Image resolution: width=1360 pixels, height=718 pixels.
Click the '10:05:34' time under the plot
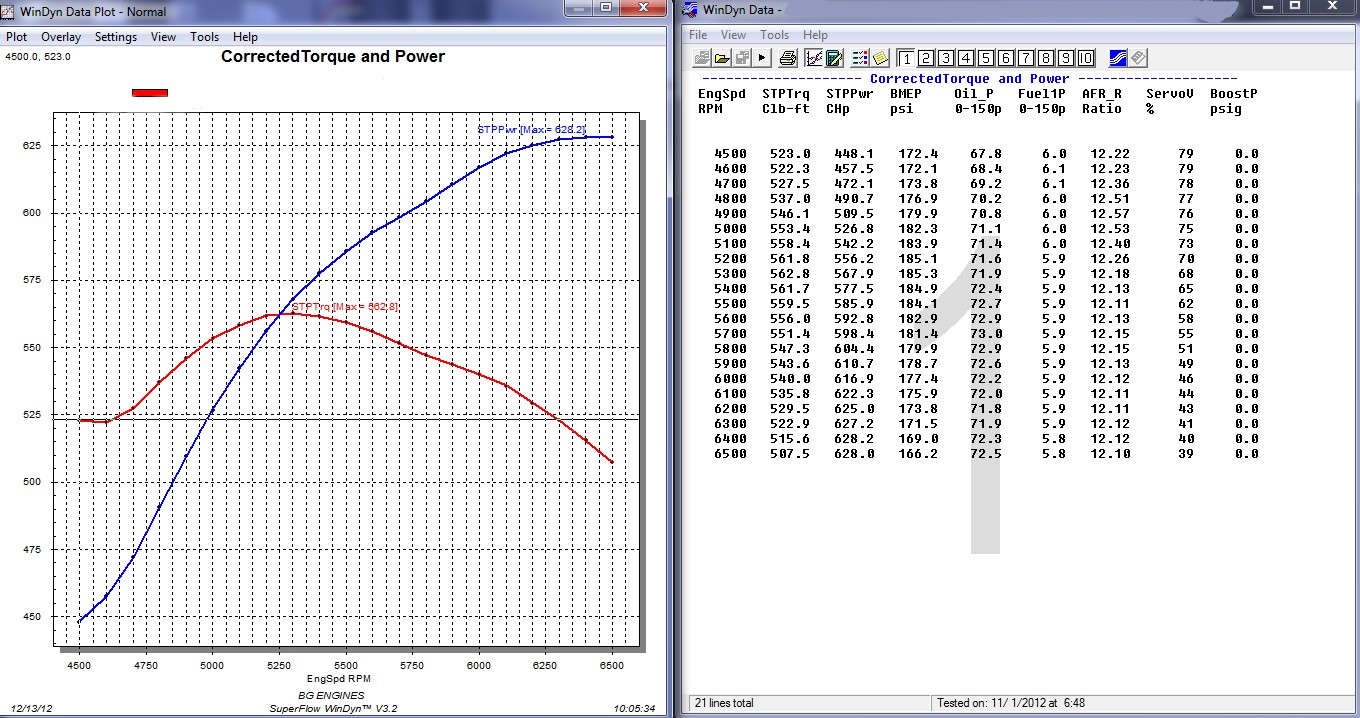point(634,709)
